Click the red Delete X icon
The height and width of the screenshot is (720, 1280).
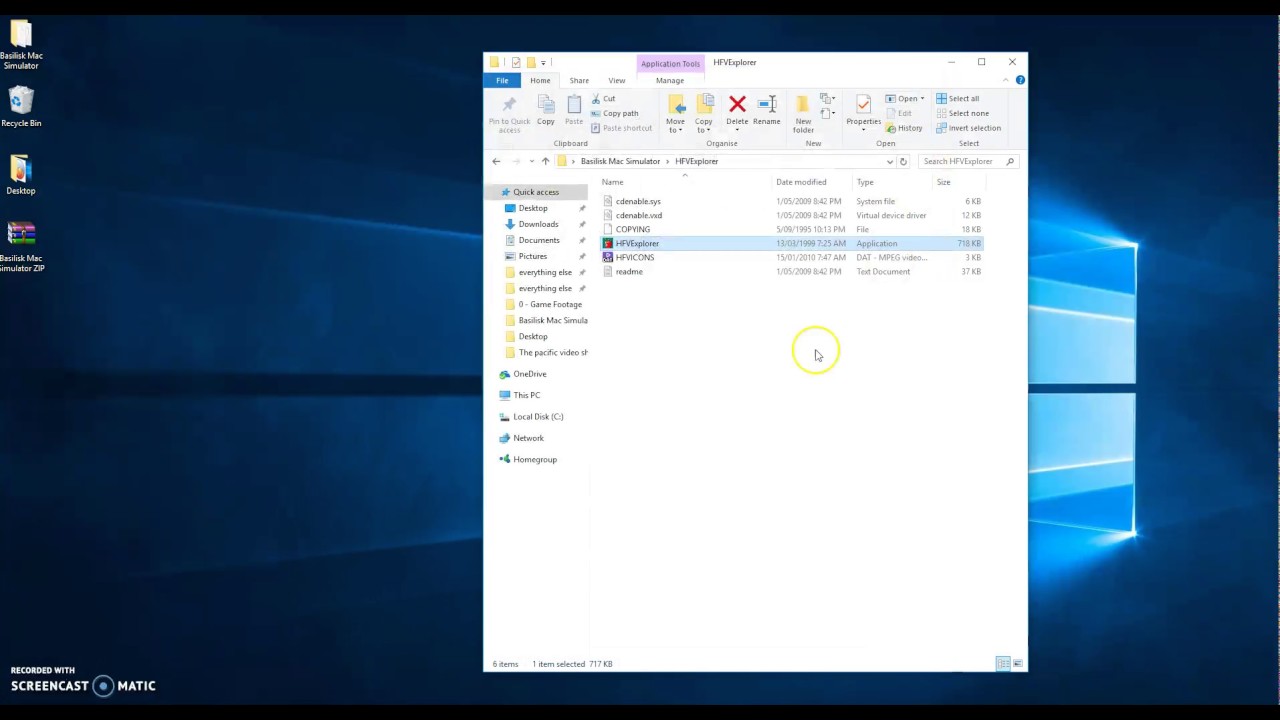coord(737,104)
